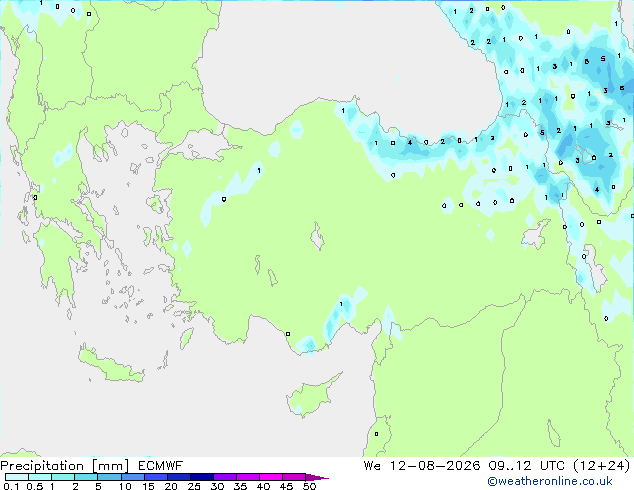Pick the 15–20 mm legend color box
Screen dimensions: 634x490
coord(156,477)
